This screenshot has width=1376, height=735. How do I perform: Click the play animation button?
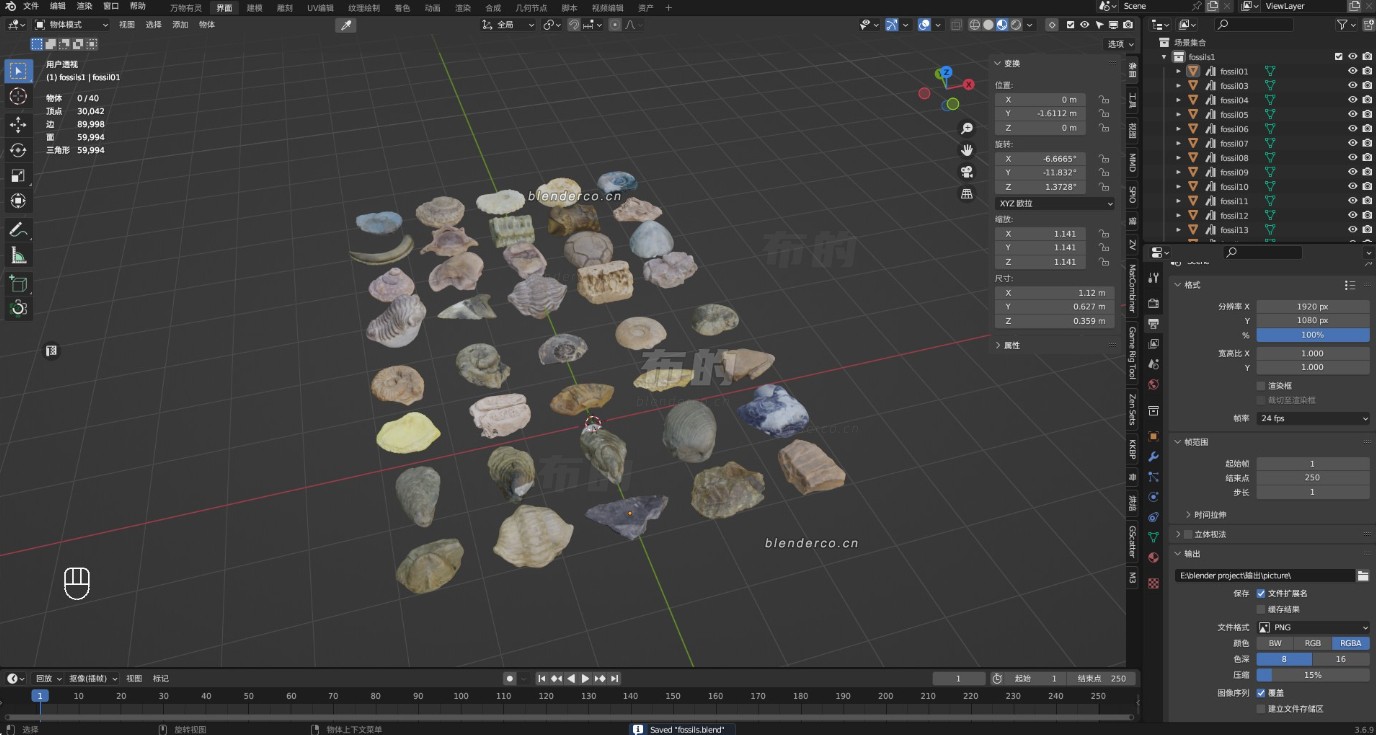[x=586, y=678]
